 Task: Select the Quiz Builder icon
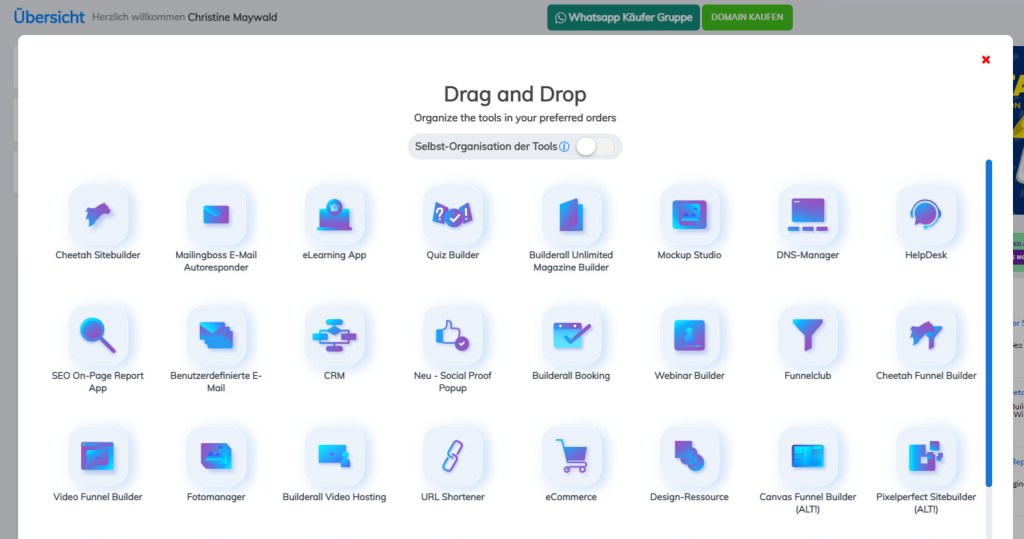[x=452, y=214]
